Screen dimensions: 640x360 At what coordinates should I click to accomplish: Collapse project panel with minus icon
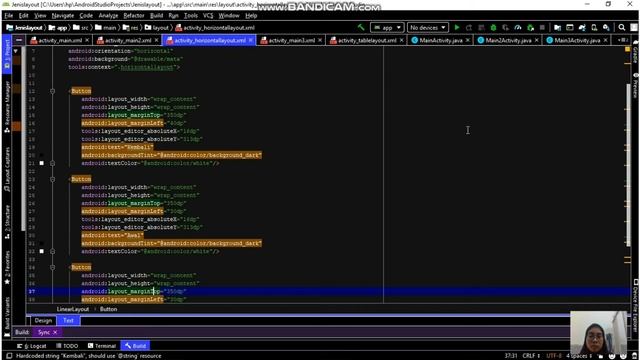point(19,40)
